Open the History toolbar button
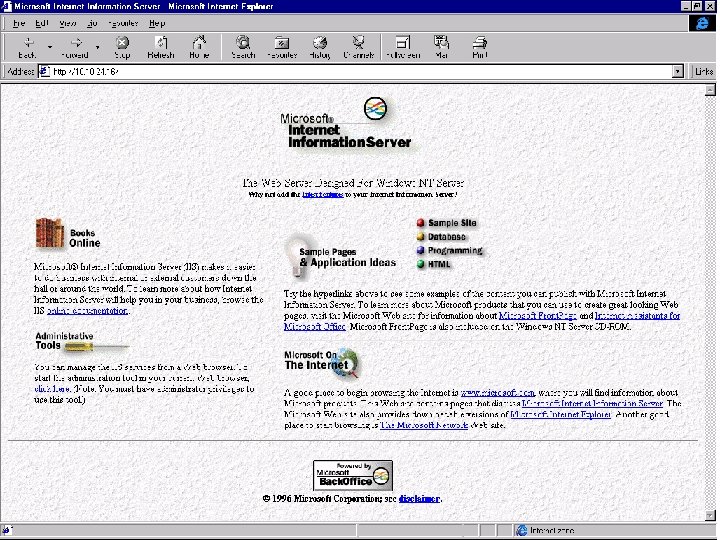This screenshot has height=540, width=720. (320, 47)
